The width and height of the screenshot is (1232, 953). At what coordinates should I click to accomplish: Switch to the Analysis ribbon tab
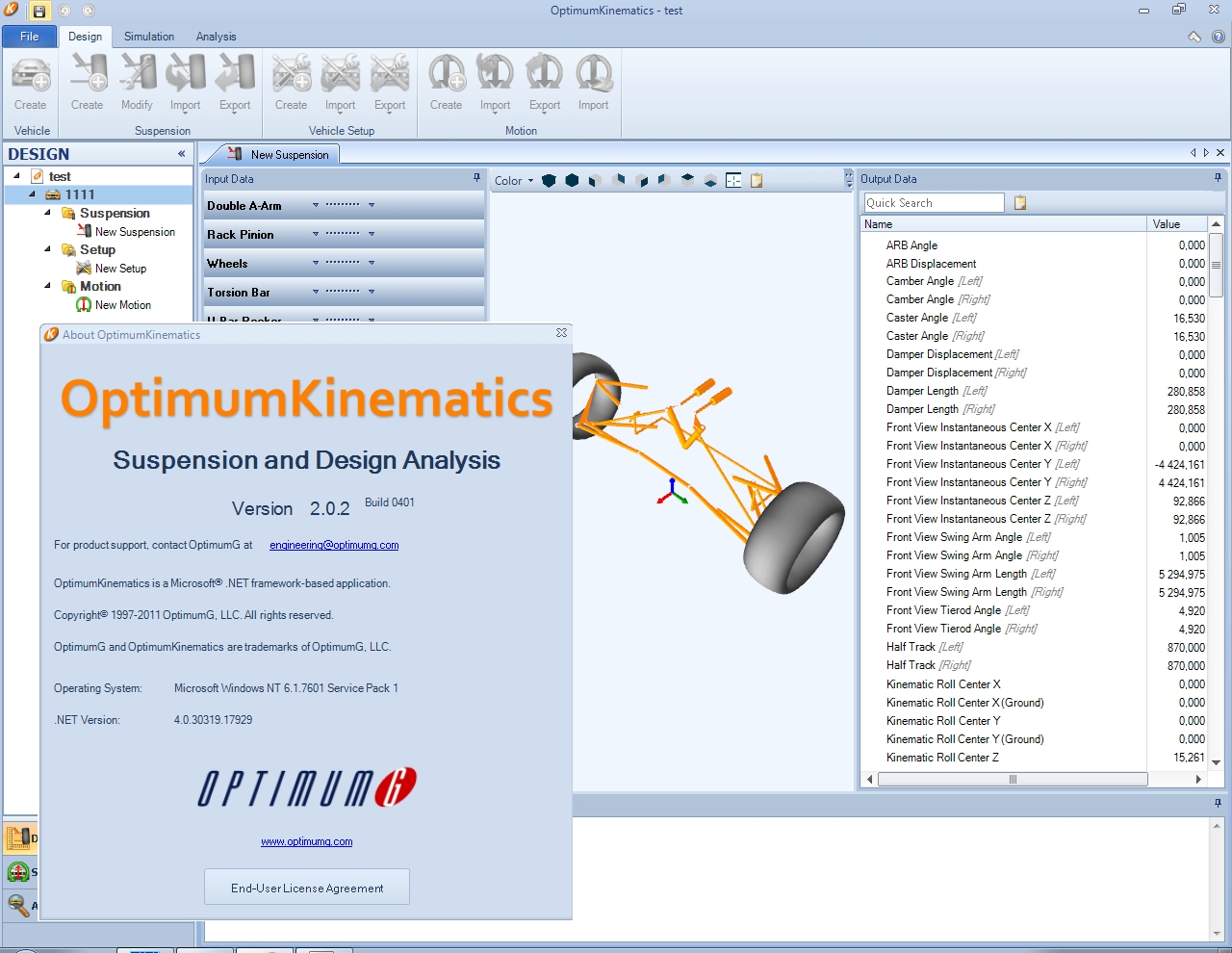[217, 37]
